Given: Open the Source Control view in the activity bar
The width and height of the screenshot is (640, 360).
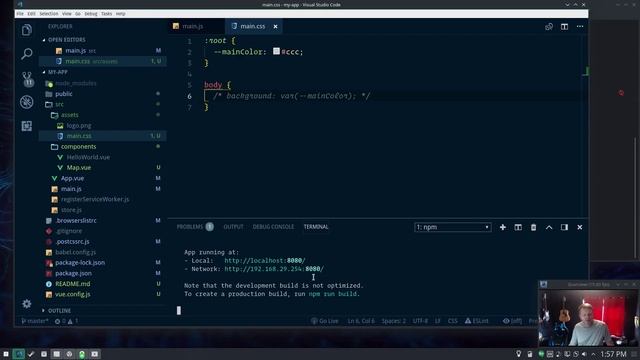Looking at the screenshot, I should click(27, 79).
